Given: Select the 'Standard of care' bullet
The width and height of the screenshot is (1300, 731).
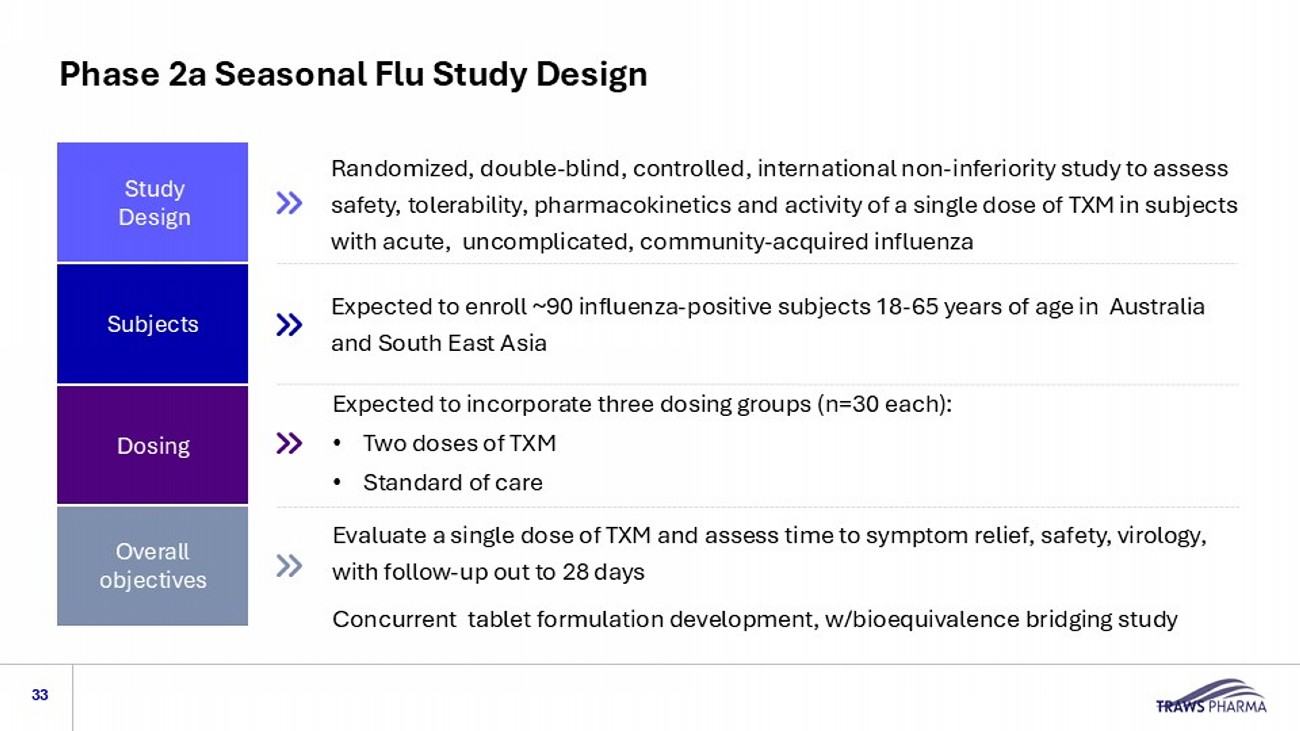Looking at the screenshot, I should click(452, 483).
